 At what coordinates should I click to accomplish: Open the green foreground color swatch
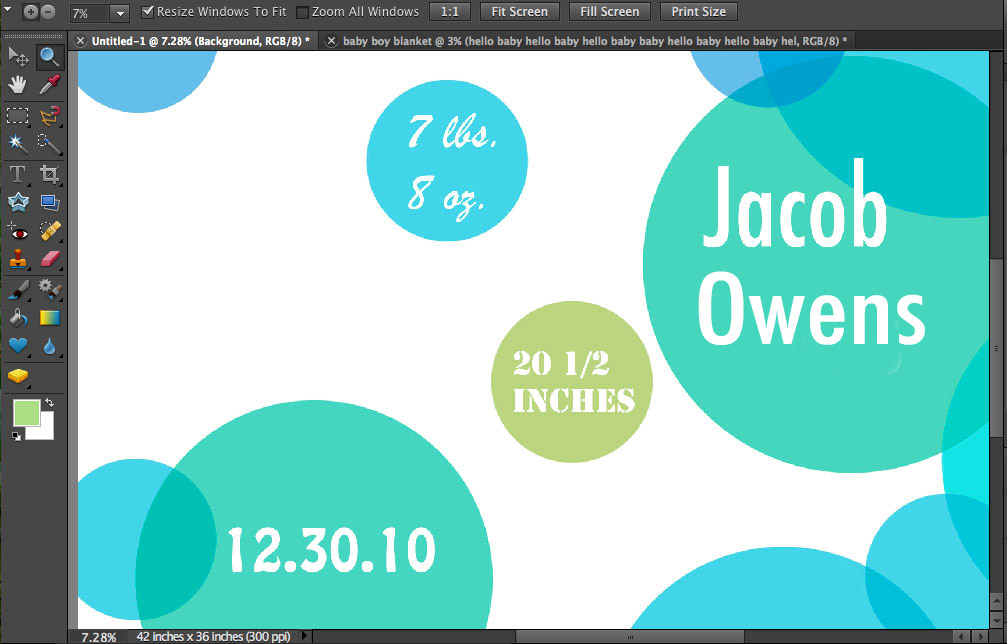[26, 412]
